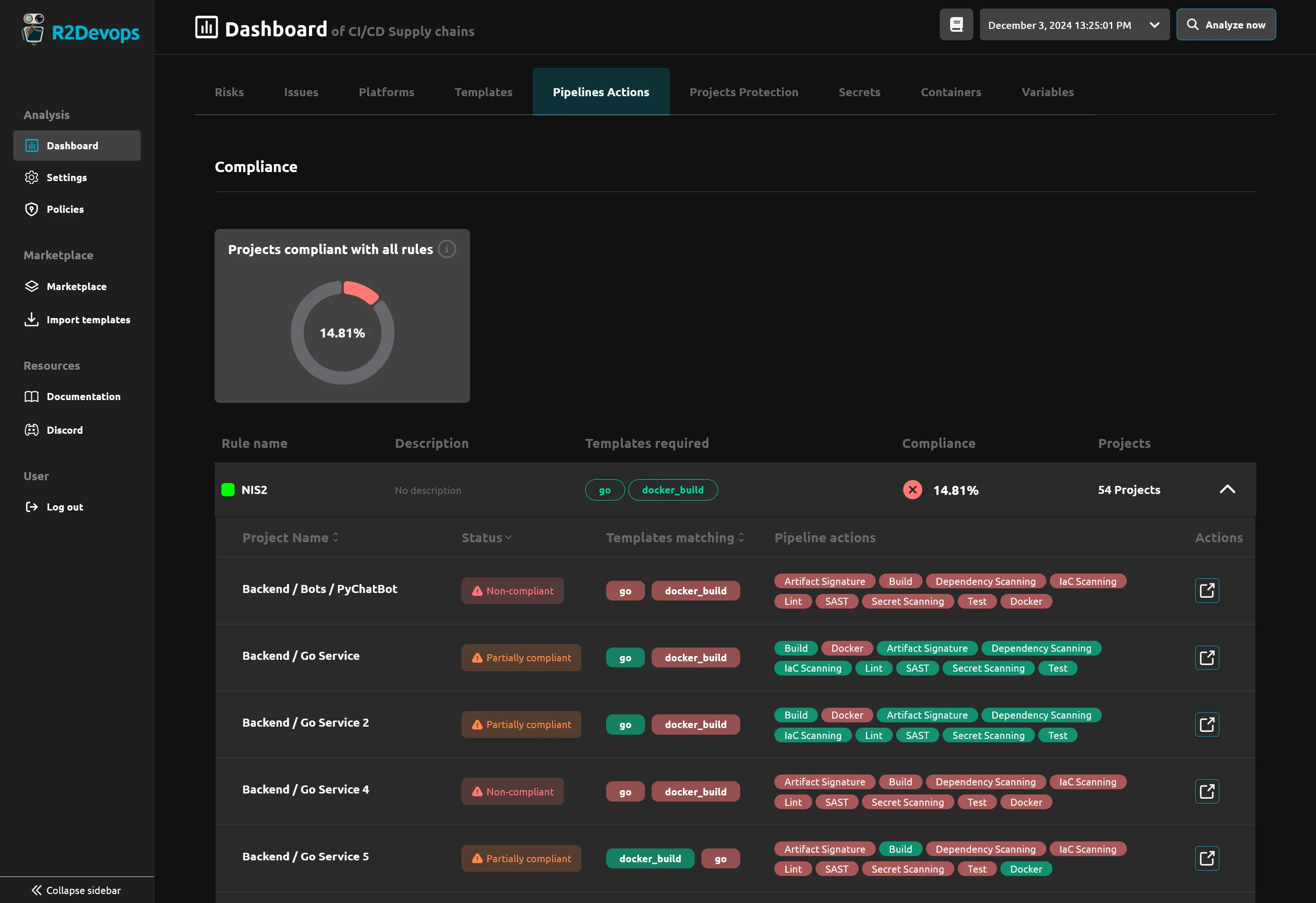Image resolution: width=1316 pixels, height=903 pixels.
Task: Open Settings via the gear icon
Action: pyautogui.click(x=32, y=177)
